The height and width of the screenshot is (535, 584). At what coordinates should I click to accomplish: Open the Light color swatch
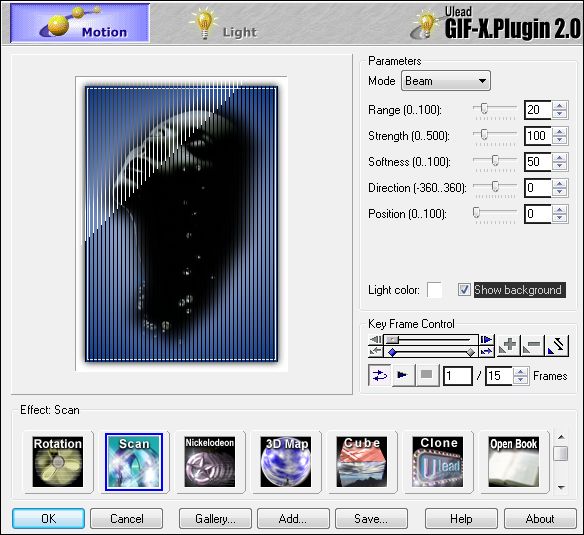(435, 290)
